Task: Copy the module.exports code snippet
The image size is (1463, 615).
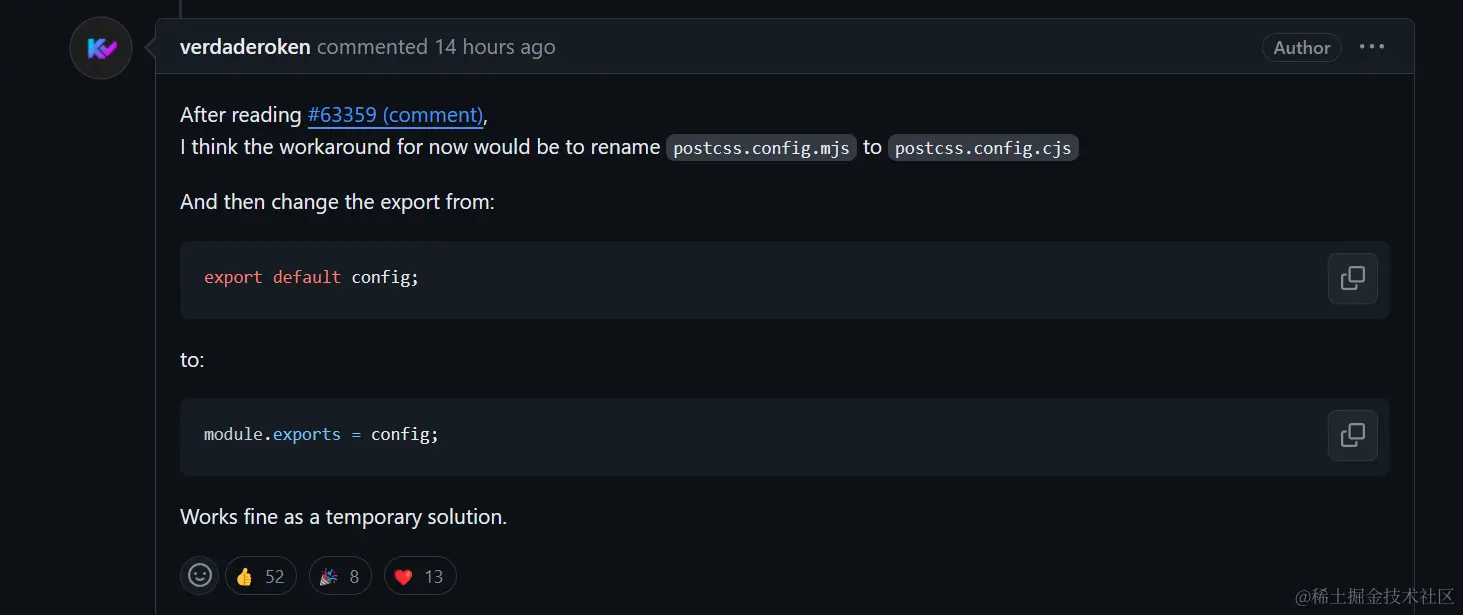Action: 1352,435
